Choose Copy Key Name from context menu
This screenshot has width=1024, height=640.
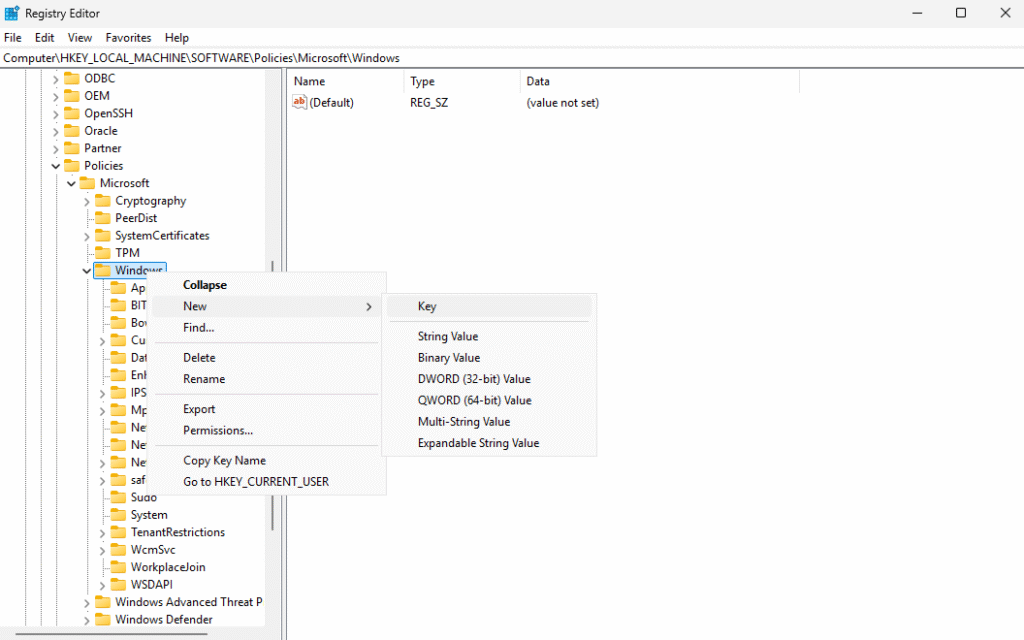(224, 461)
